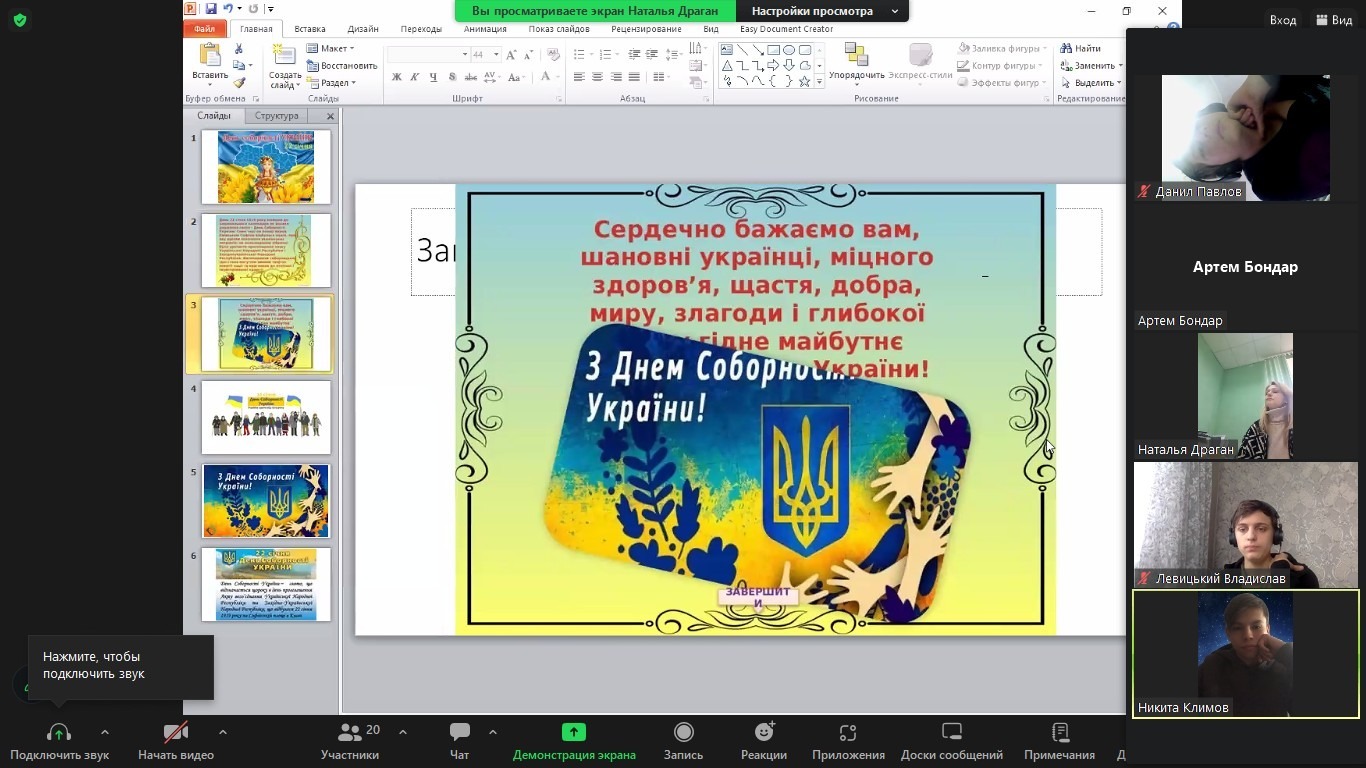The width and height of the screenshot is (1366, 768).
Task: Click Начать видео start video button
Action: 176,742
